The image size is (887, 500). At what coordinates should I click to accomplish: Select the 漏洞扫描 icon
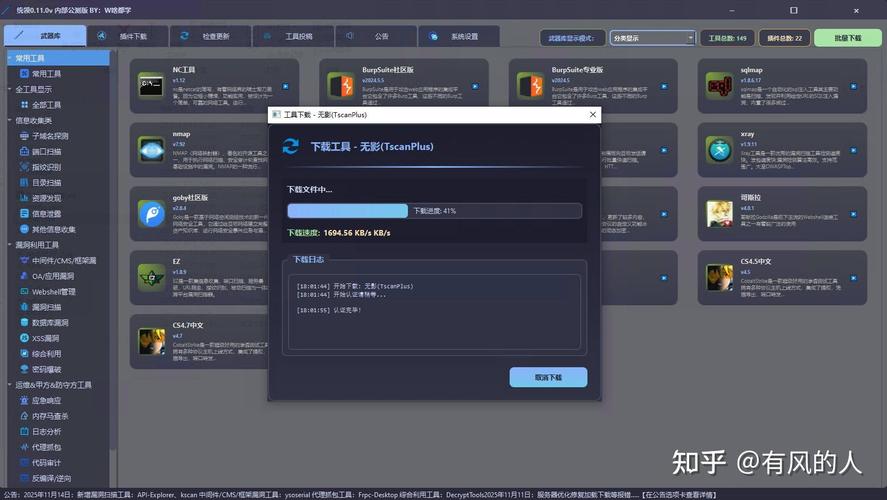pos(24,307)
